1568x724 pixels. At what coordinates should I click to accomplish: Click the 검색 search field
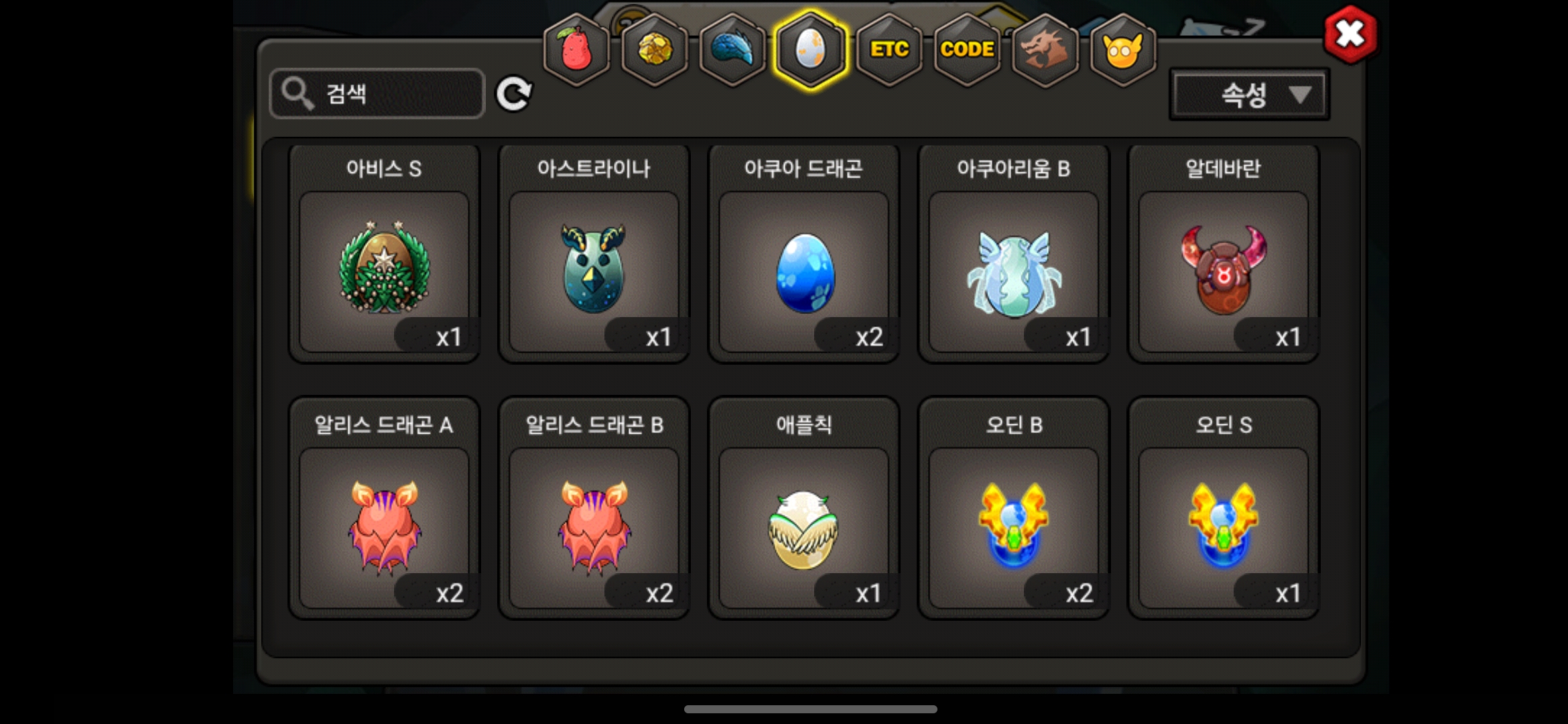pos(377,94)
